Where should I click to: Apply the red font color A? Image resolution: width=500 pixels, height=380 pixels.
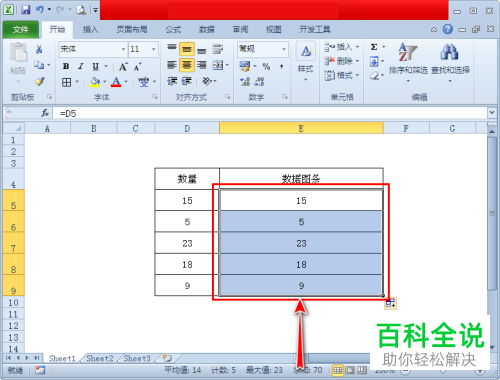(116, 82)
